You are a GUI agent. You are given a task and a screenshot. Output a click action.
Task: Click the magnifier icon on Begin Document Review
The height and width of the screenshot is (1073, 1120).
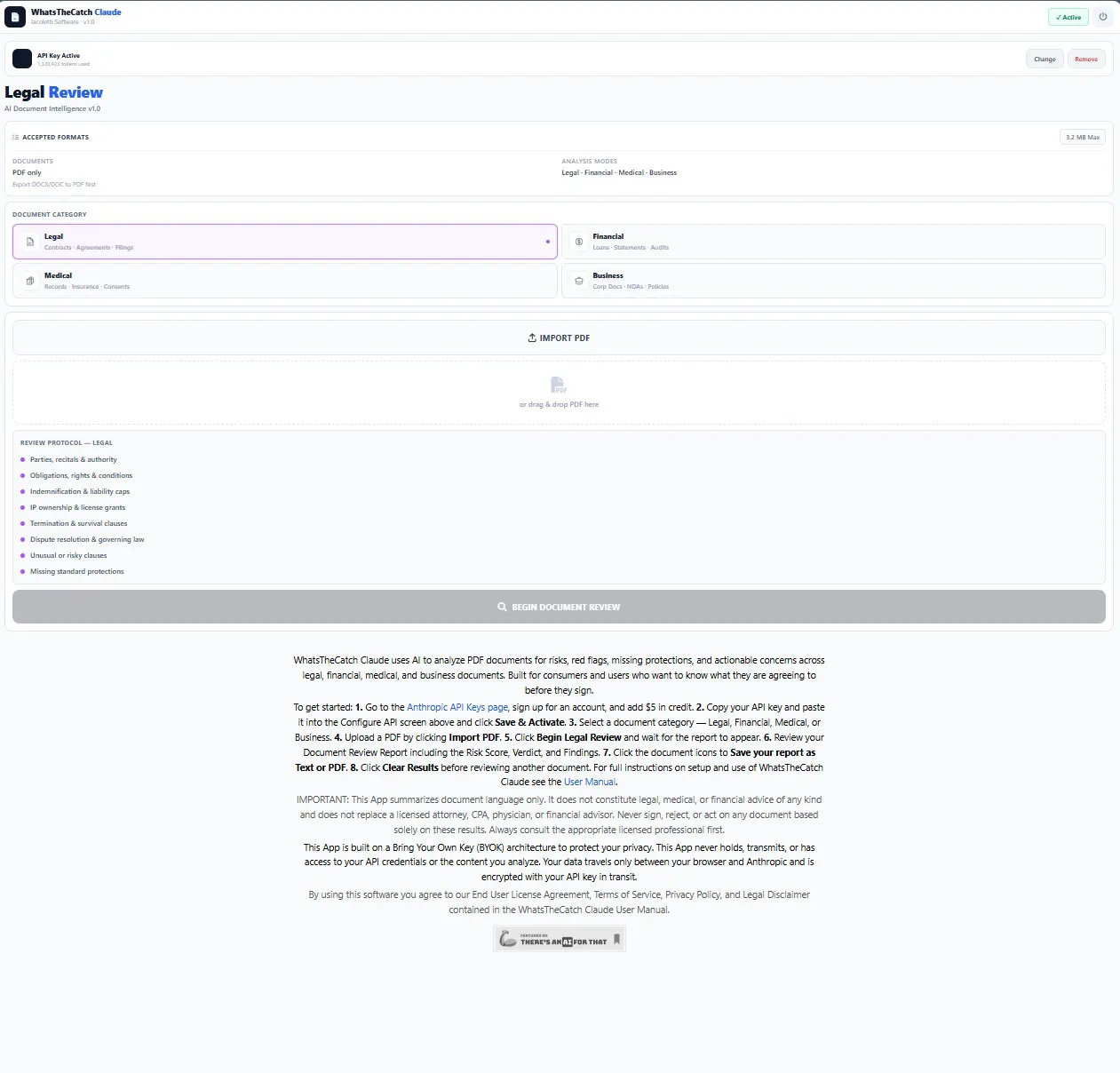click(x=503, y=608)
